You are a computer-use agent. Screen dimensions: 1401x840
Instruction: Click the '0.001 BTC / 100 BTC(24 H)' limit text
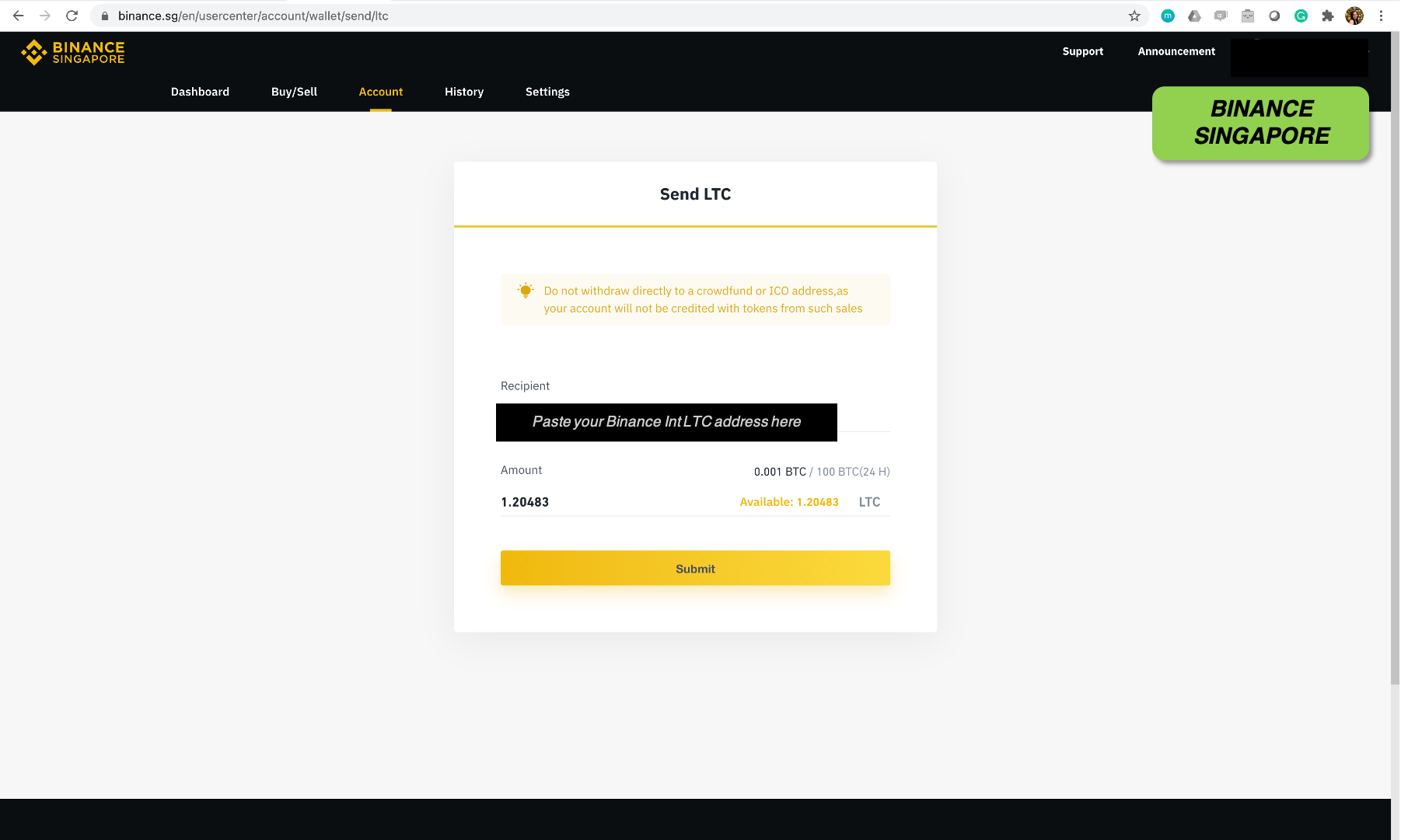(x=822, y=472)
